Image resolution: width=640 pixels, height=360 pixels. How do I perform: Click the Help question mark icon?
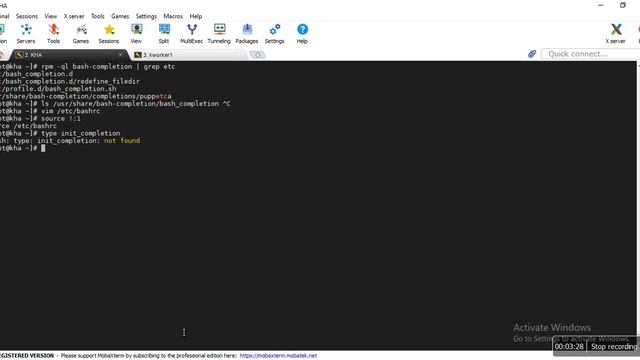coord(302,33)
